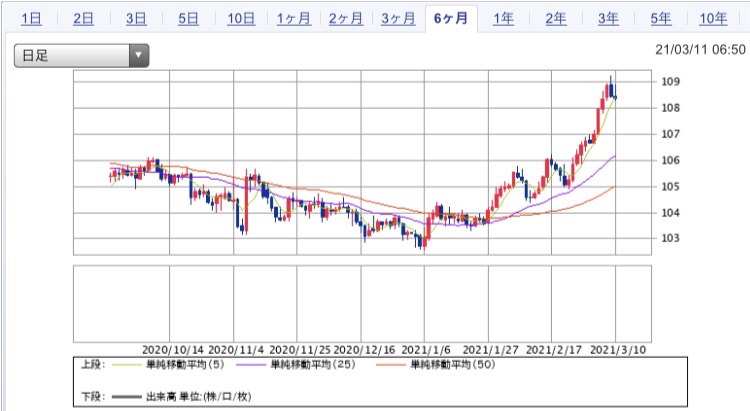Click the 2020/11/25 date label

coord(300,350)
